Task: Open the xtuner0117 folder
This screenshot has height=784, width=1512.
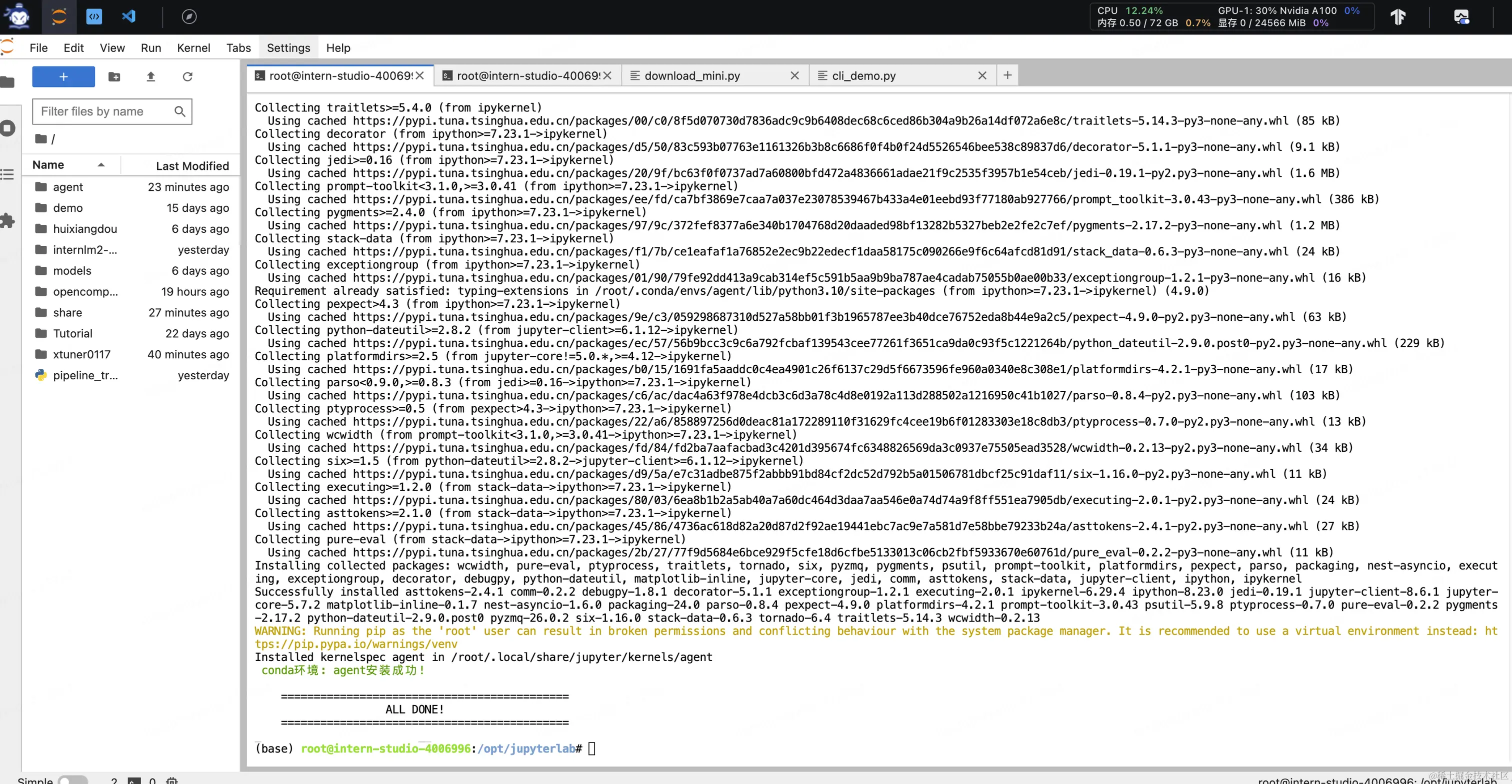Action: [x=81, y=354]
